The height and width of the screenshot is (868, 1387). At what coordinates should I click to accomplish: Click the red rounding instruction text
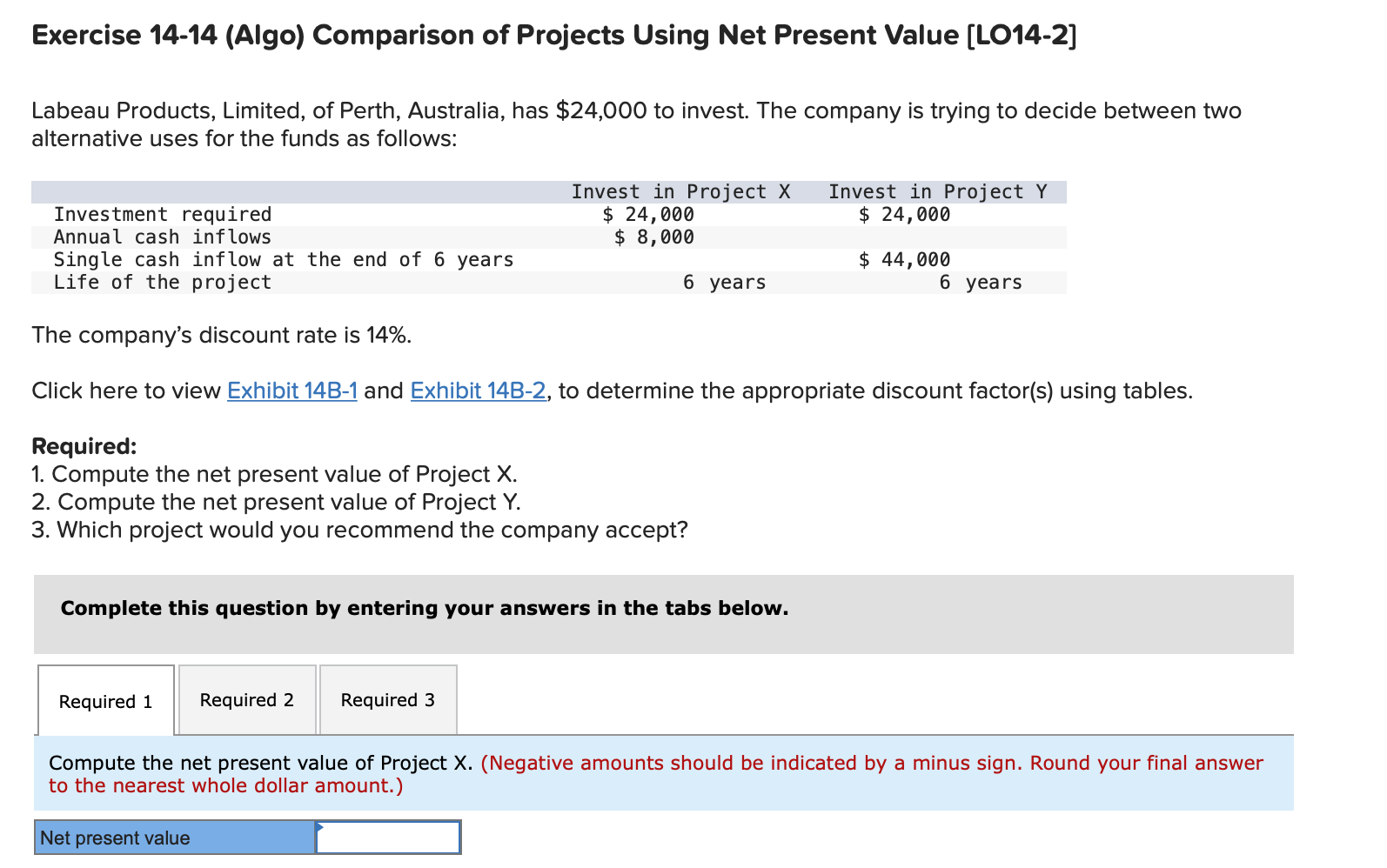point(656,774)
